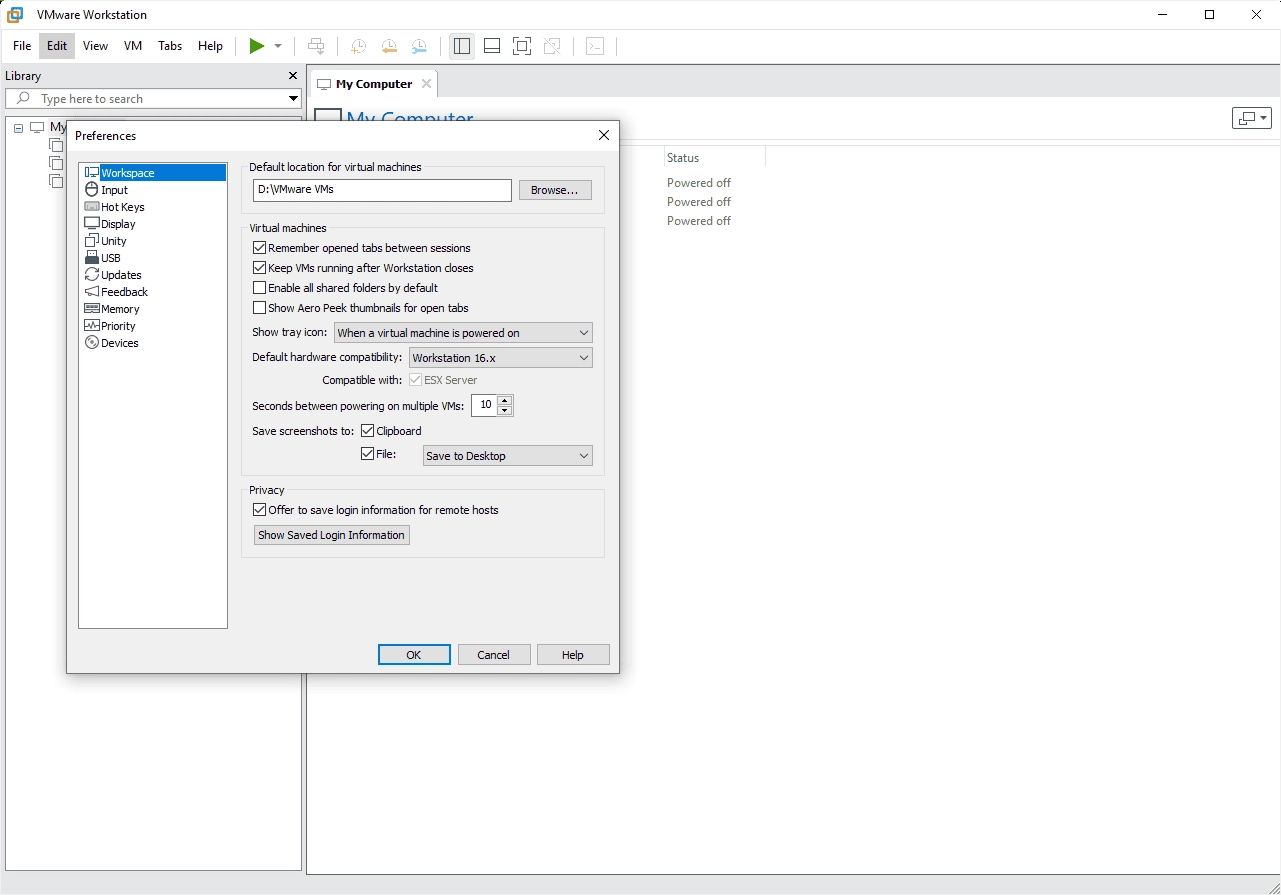Viewport: 1281px width, 895px height.
Task: Click the Library search input field
Action: click(153, 98)
